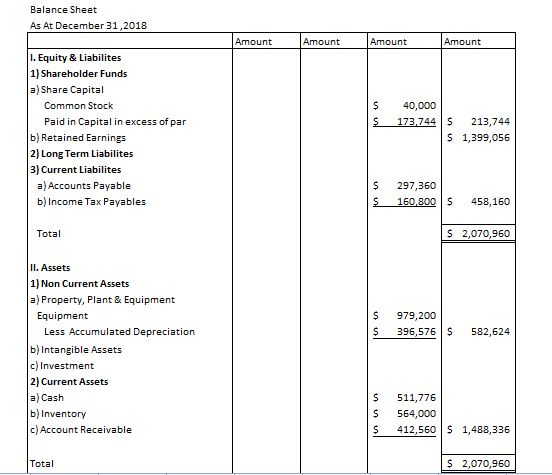Select the 'c) Investment' label

click(x=62, y=366)
